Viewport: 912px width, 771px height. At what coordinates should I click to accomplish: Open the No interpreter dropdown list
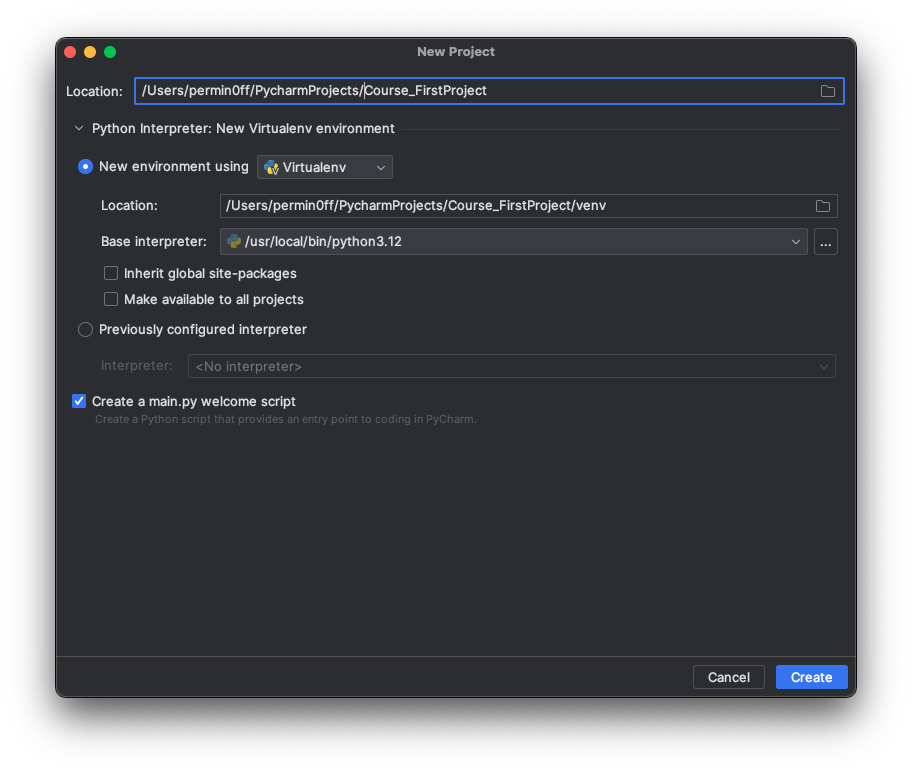tap(511, 367)
